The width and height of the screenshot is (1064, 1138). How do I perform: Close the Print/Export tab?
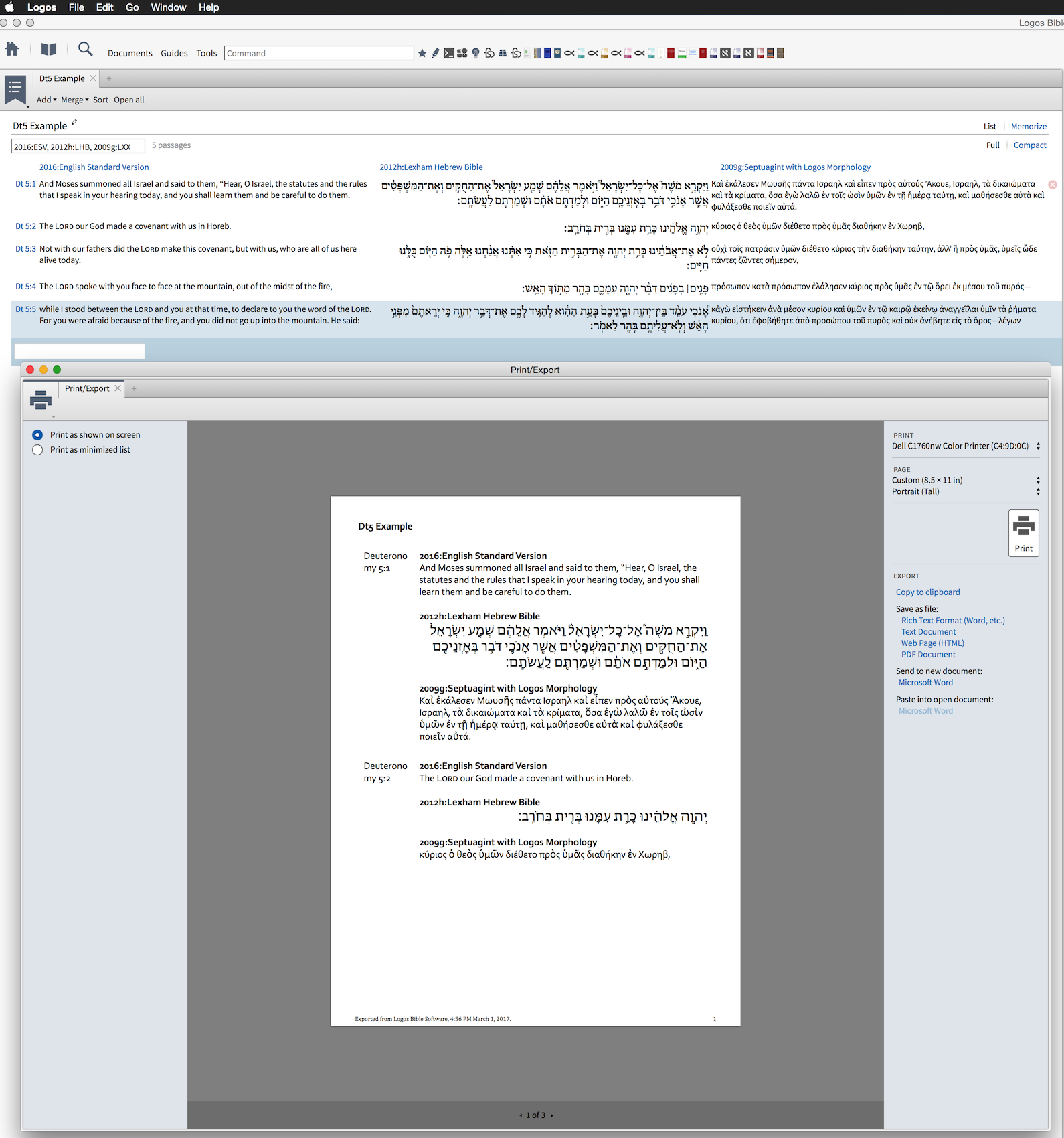[118, 388]
